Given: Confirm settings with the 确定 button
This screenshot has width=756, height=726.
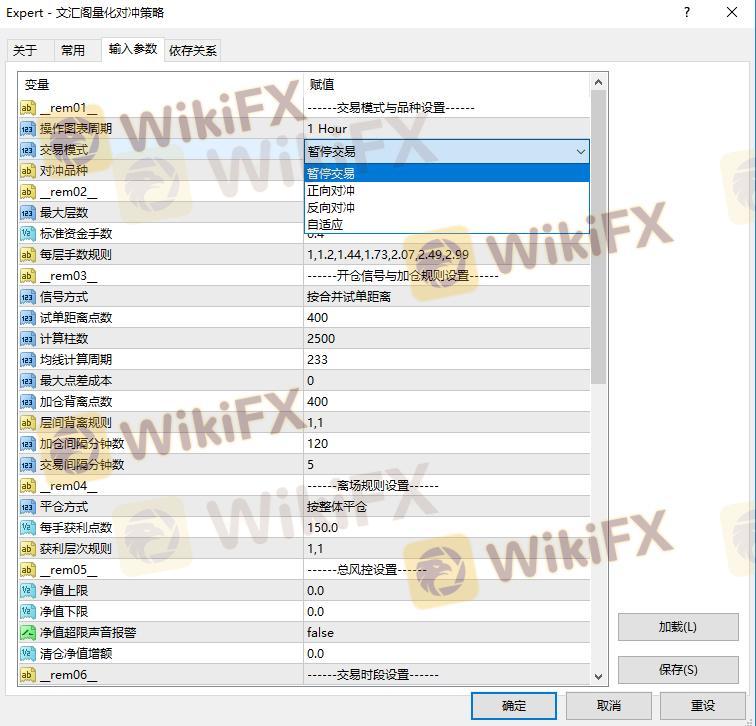Looking at the screenshot, I should (514, 705).
